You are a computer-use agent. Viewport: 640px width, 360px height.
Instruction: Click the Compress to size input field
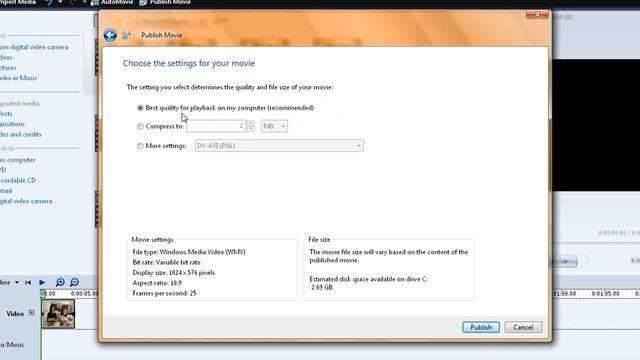(216, 126)
